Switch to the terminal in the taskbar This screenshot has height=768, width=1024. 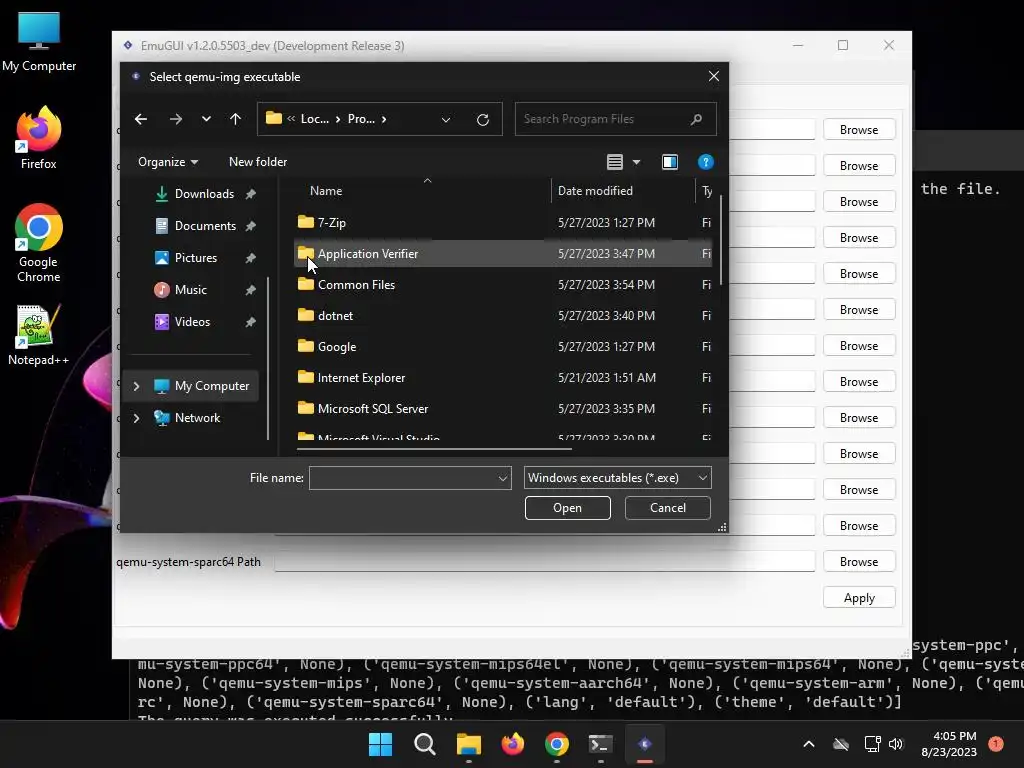[600, 744]
